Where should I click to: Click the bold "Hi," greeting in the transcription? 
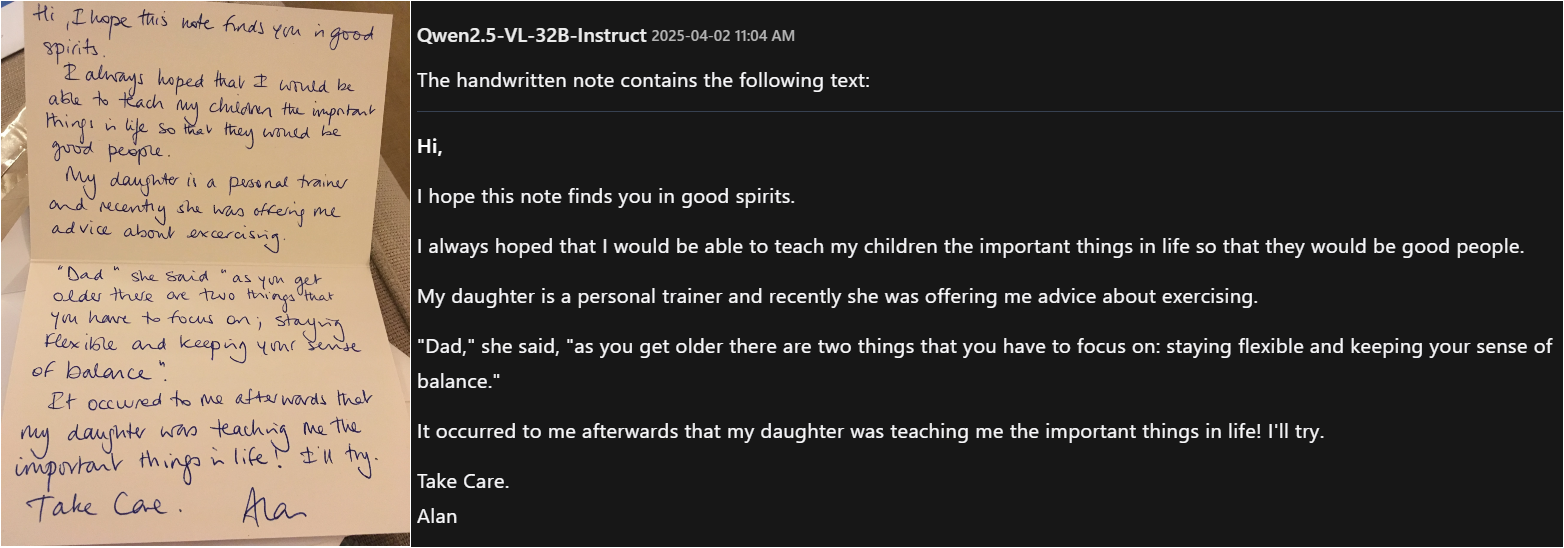430,147
